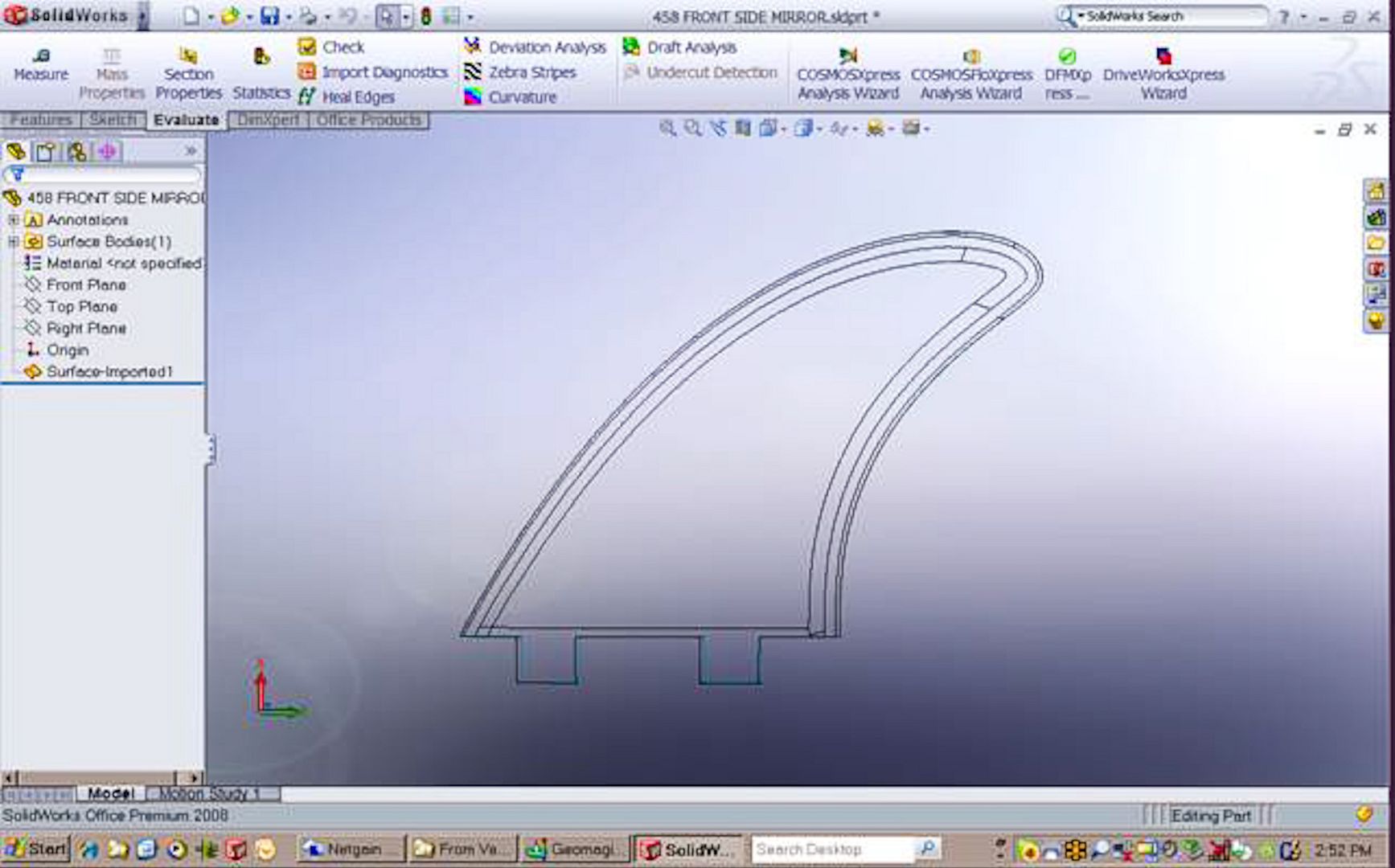
Task: Select the Origin in the tree
Action: 57,350
